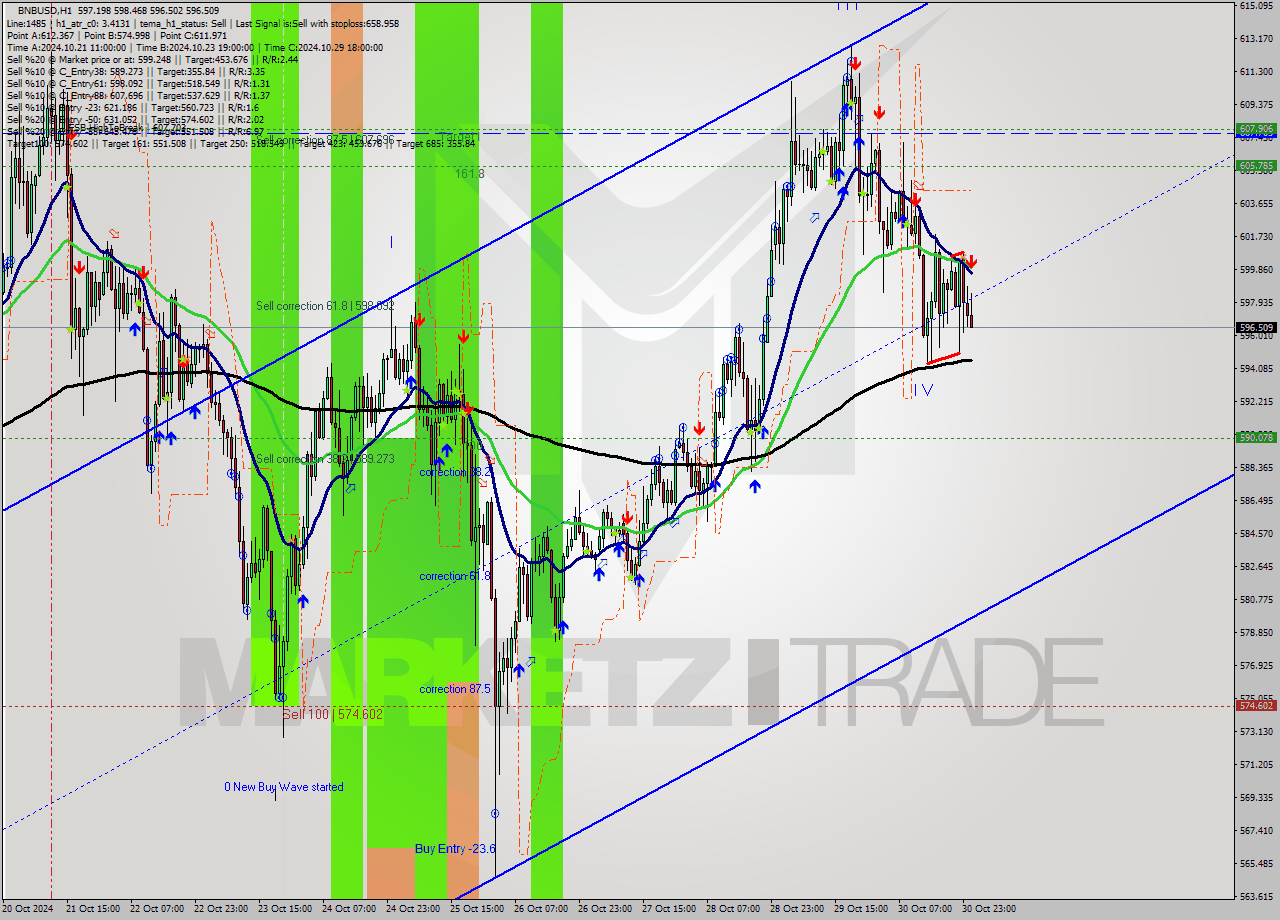Select the '26 Oct 07:00' time label

[x=539, y=909]
